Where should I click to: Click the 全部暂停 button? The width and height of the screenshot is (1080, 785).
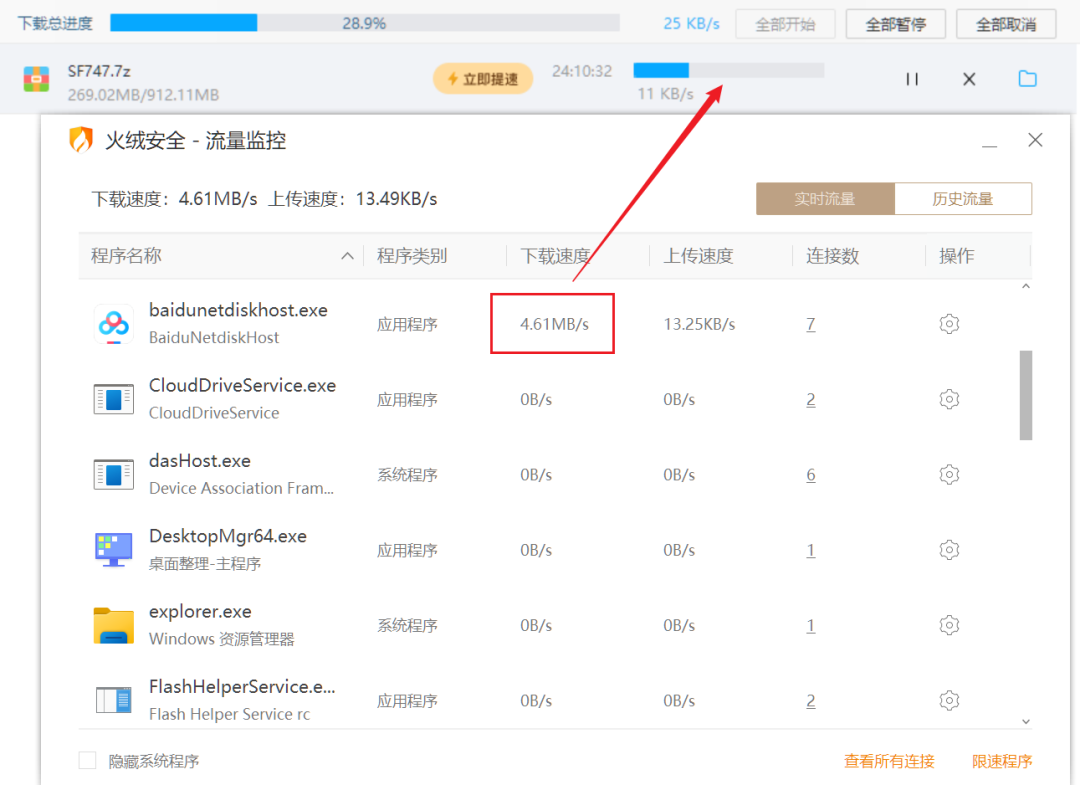(895, 24)
